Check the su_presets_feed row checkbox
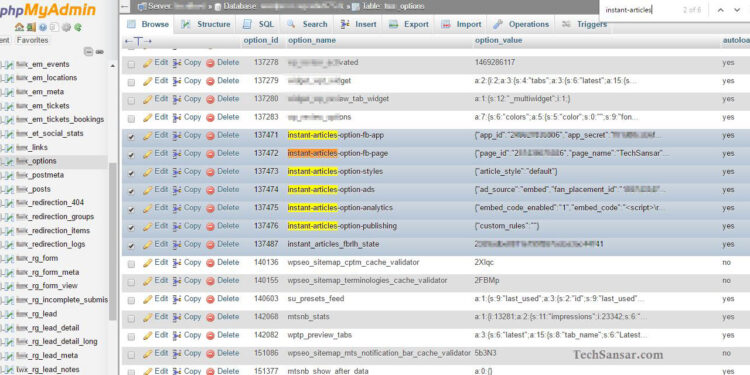 [131, 300]
